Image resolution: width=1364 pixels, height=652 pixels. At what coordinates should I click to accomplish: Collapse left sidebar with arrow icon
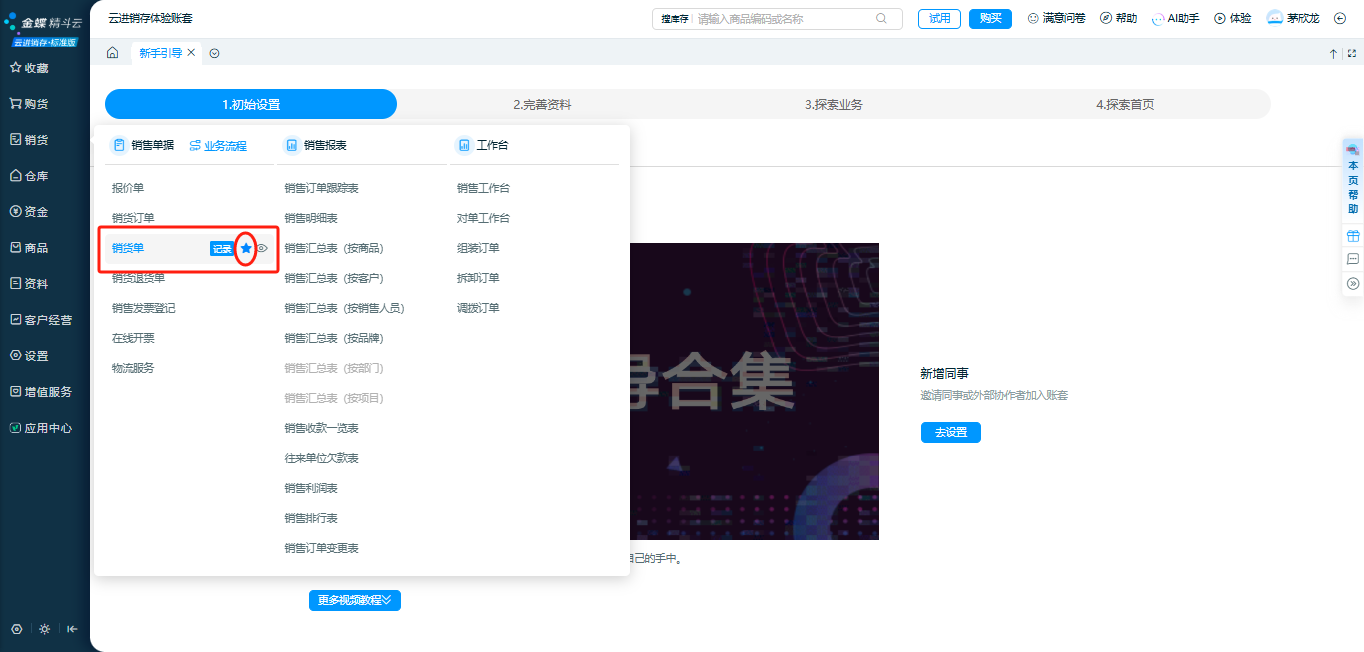point(72,629)
